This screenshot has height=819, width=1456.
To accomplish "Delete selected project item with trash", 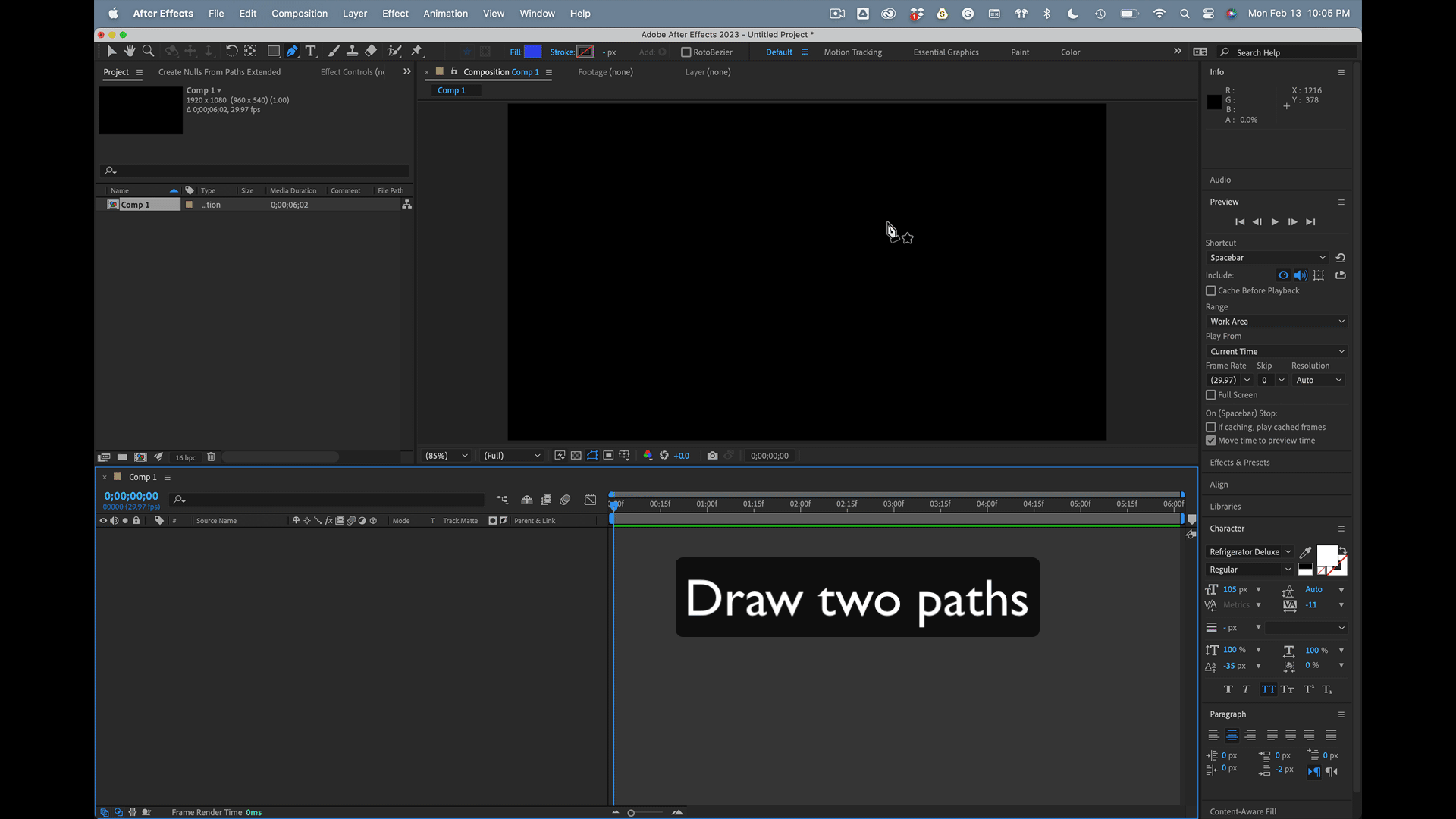I will (x=212, y=457).
